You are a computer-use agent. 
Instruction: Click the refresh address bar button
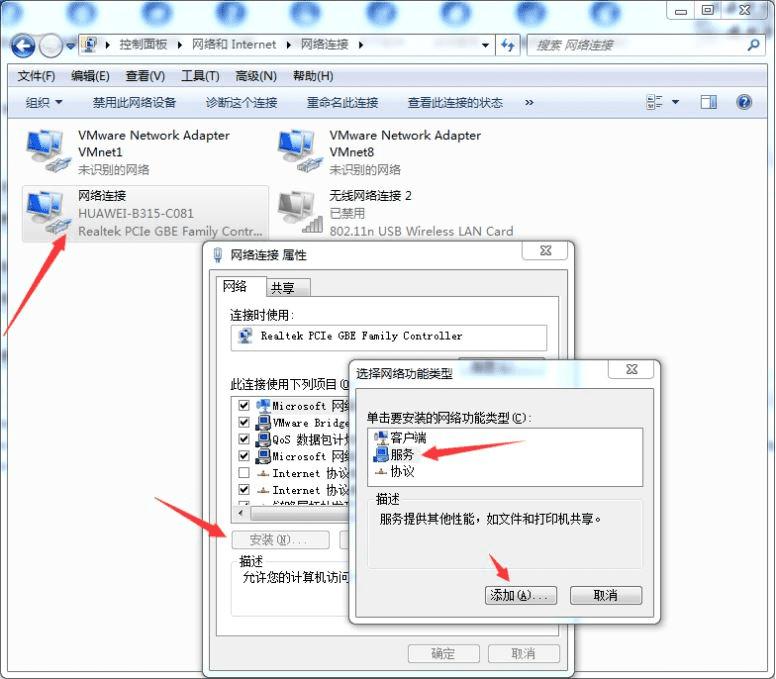(x=507, y=46)
